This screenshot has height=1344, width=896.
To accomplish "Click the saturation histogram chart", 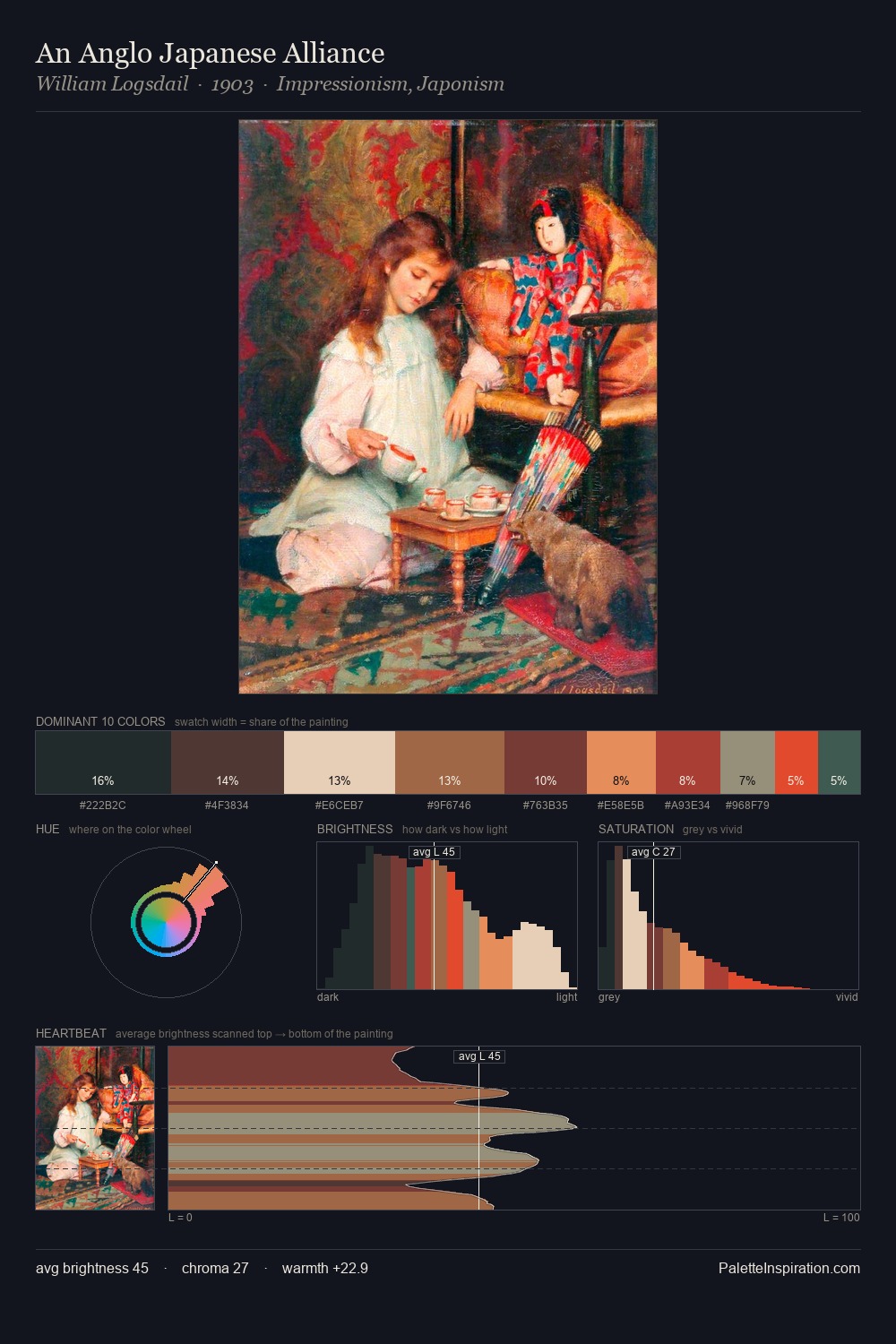I will [728, 916].
